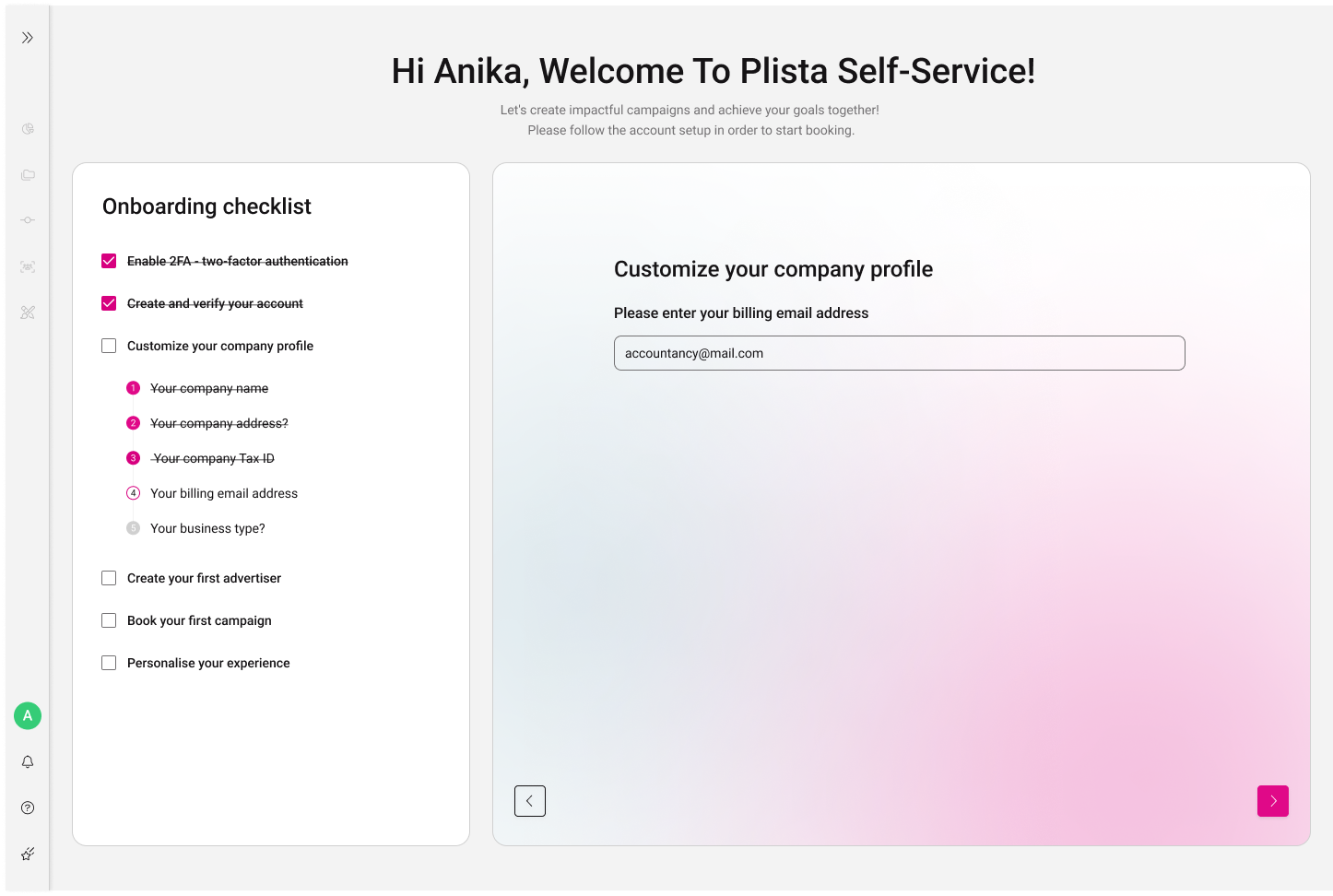Viewport: 1333px width, 896px height.
Task: Check Create your first advertiser checkbox
Action: tap(109, 578)
